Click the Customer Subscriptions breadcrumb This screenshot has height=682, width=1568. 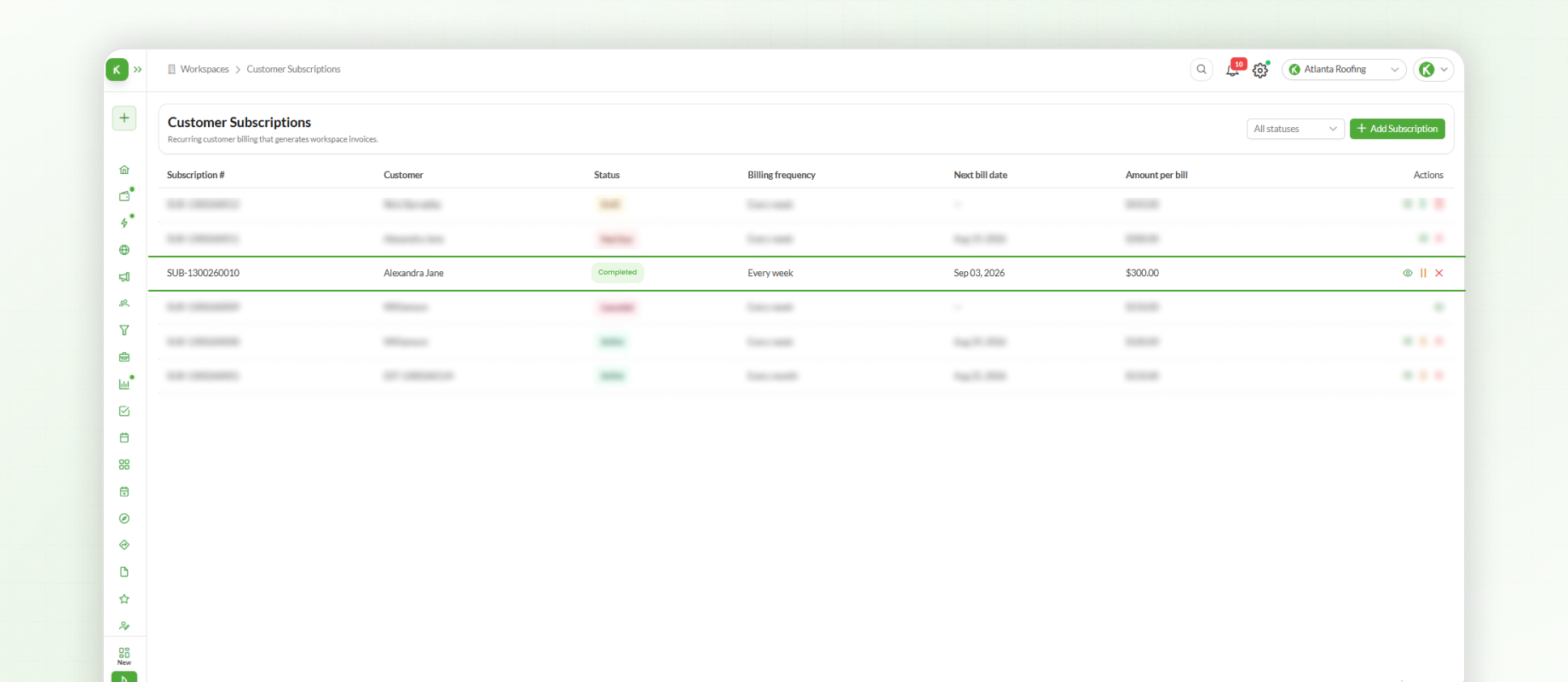click(293, 70)
